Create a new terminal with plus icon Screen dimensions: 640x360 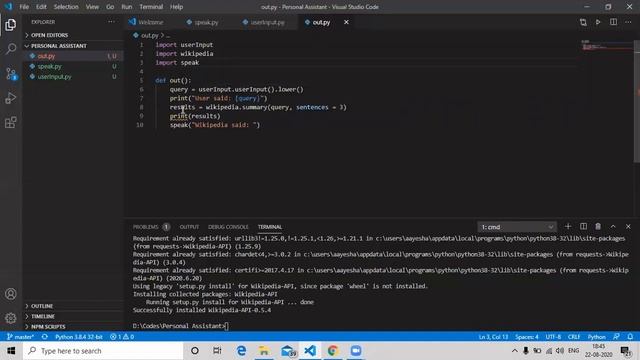pos(568,227)
